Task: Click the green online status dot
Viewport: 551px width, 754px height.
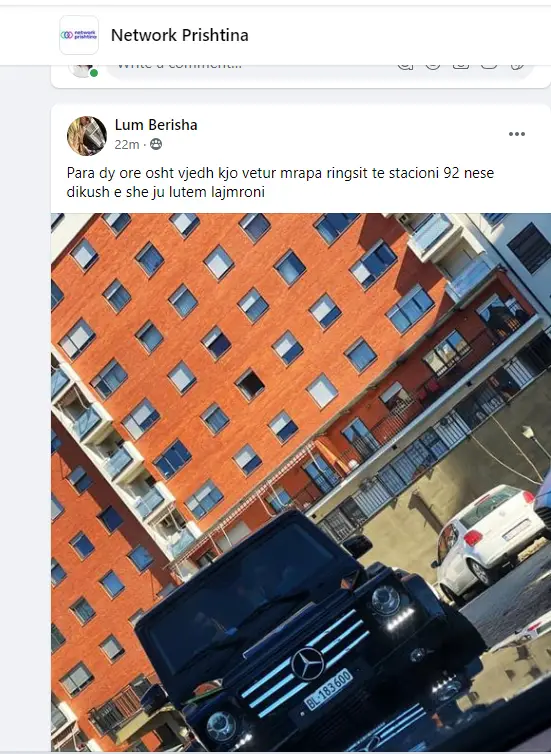Action: 94,73
